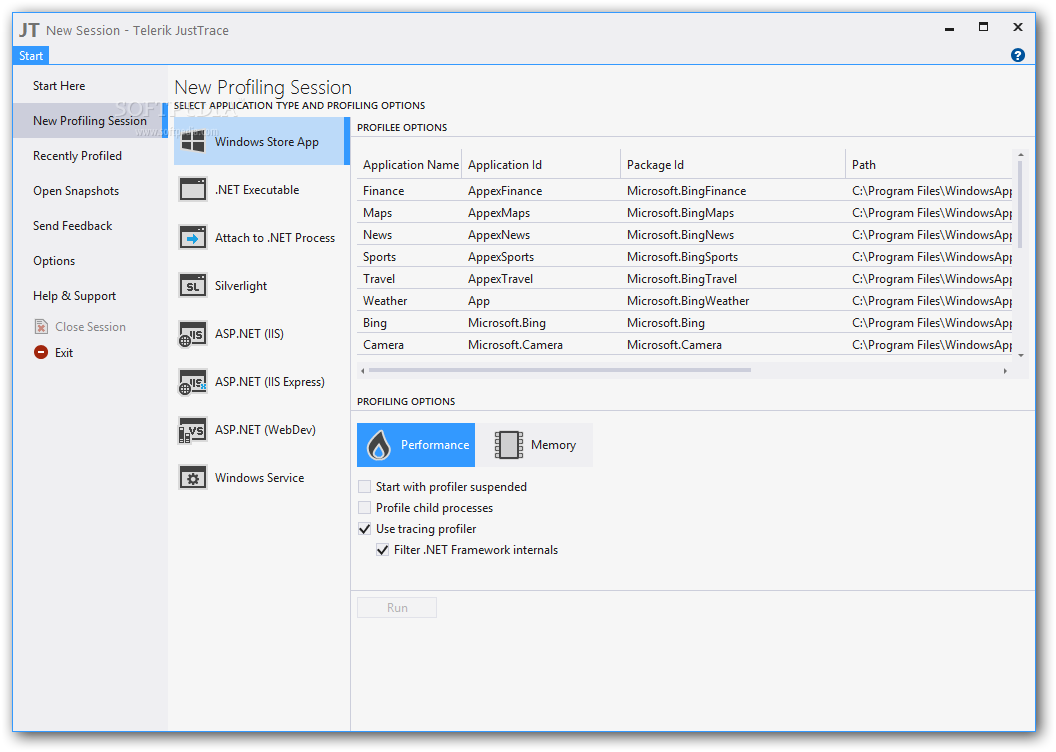Sort by Path column header
1056x752 pixels.
(x=929, y=165)
